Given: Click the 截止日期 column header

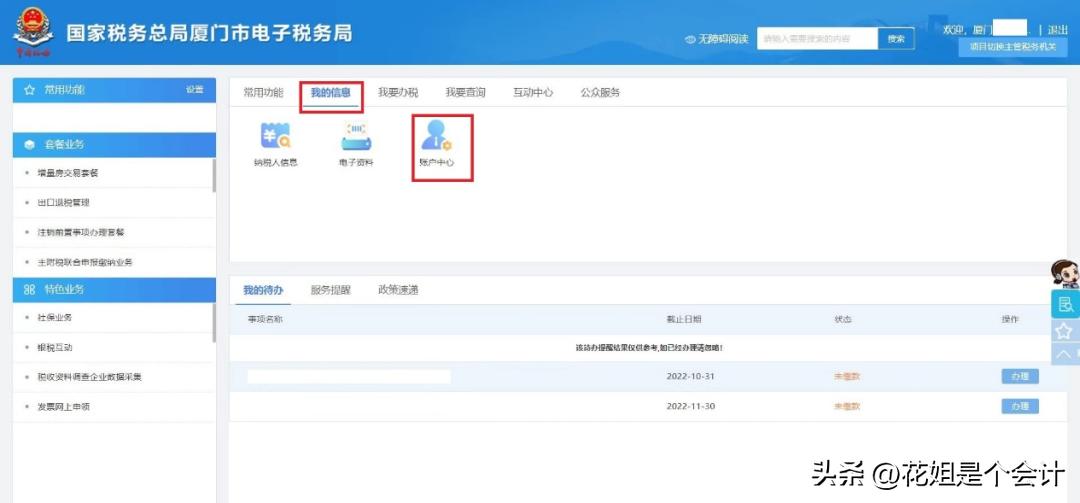Looking at the screenshot, I should [x=684, y=320].
